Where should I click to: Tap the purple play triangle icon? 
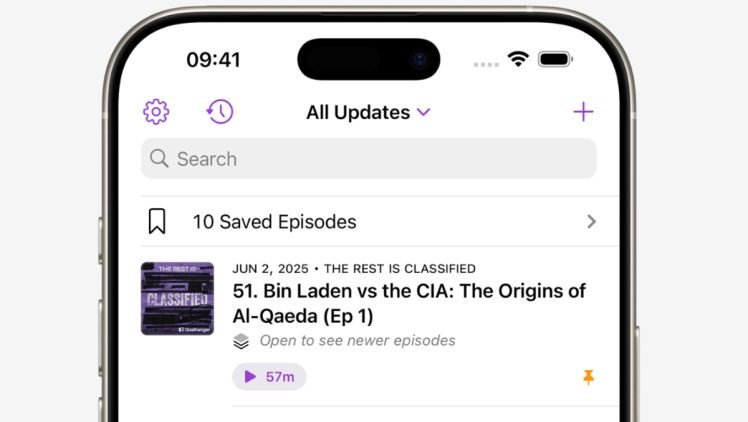coord(250,377)
